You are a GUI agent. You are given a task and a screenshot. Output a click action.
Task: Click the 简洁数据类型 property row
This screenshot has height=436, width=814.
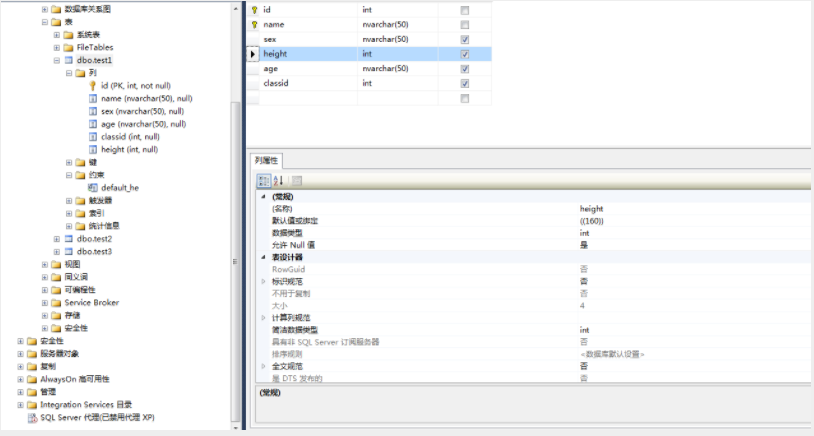coord(534,330)
